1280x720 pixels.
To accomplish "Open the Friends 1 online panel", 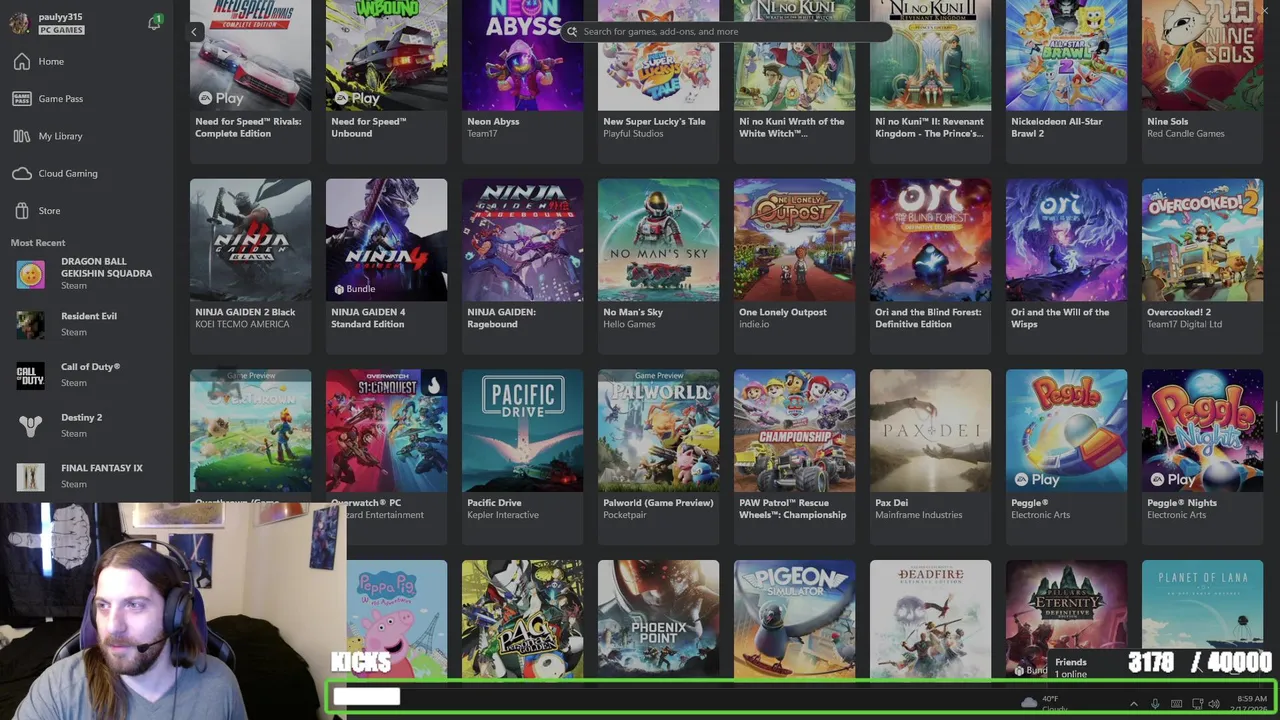I will tap(1071, 668).
